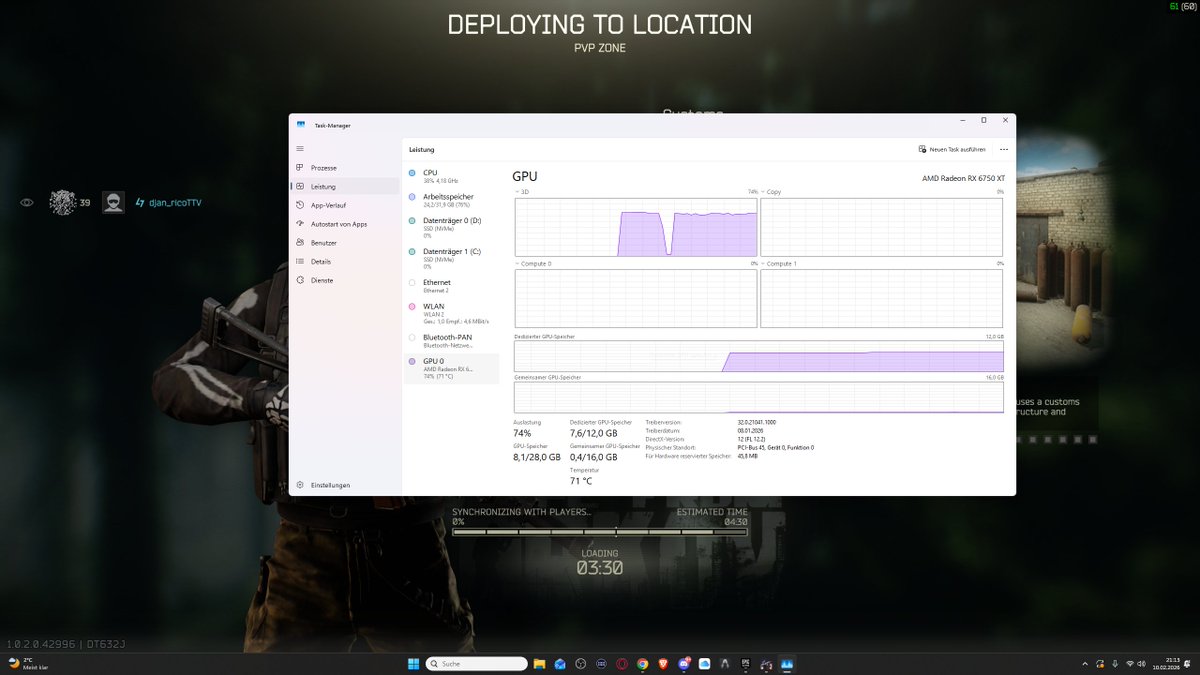The height and width of the screenshot is (675, 1200).
Task: Open Epic Games Launcher from taskbar
Action: [745, 663]
